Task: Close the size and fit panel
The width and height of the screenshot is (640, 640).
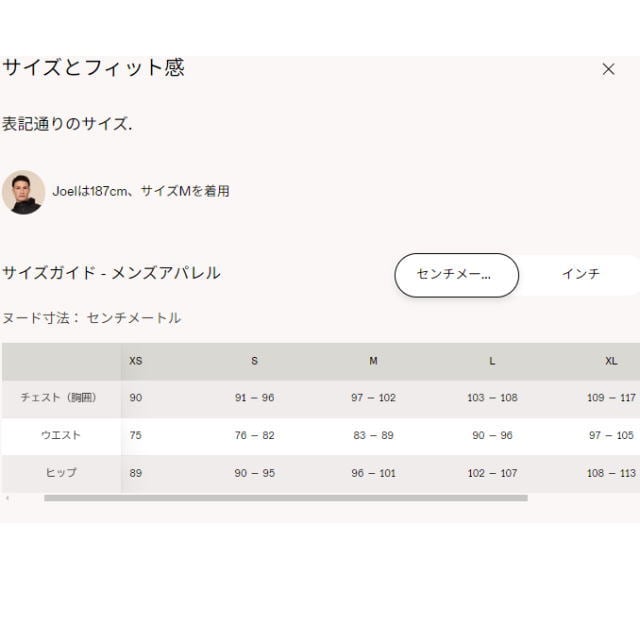Action: [608, 69]
